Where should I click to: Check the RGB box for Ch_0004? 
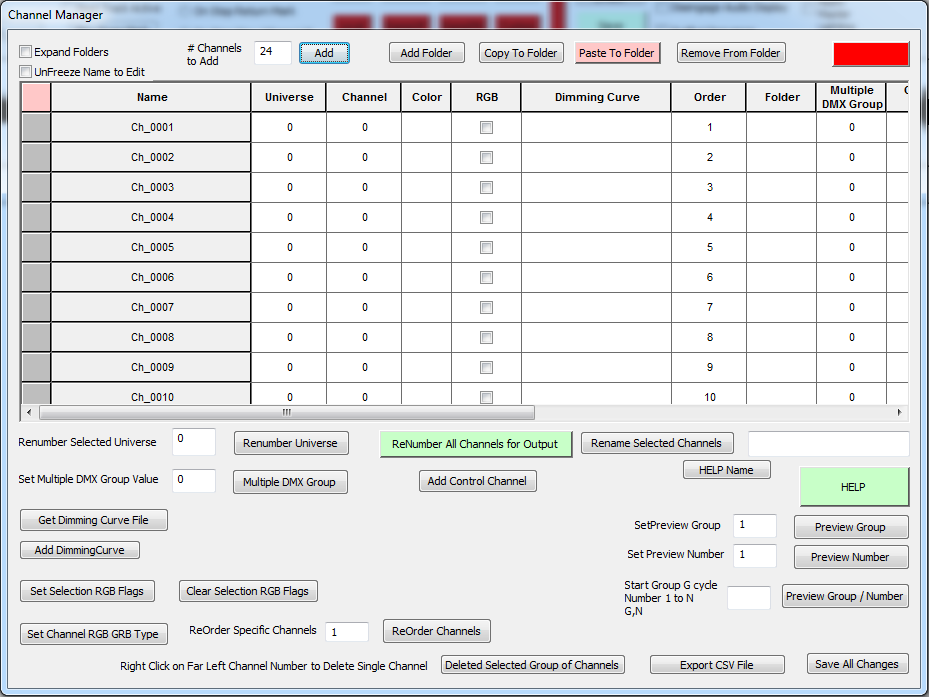tap(486, 218)
